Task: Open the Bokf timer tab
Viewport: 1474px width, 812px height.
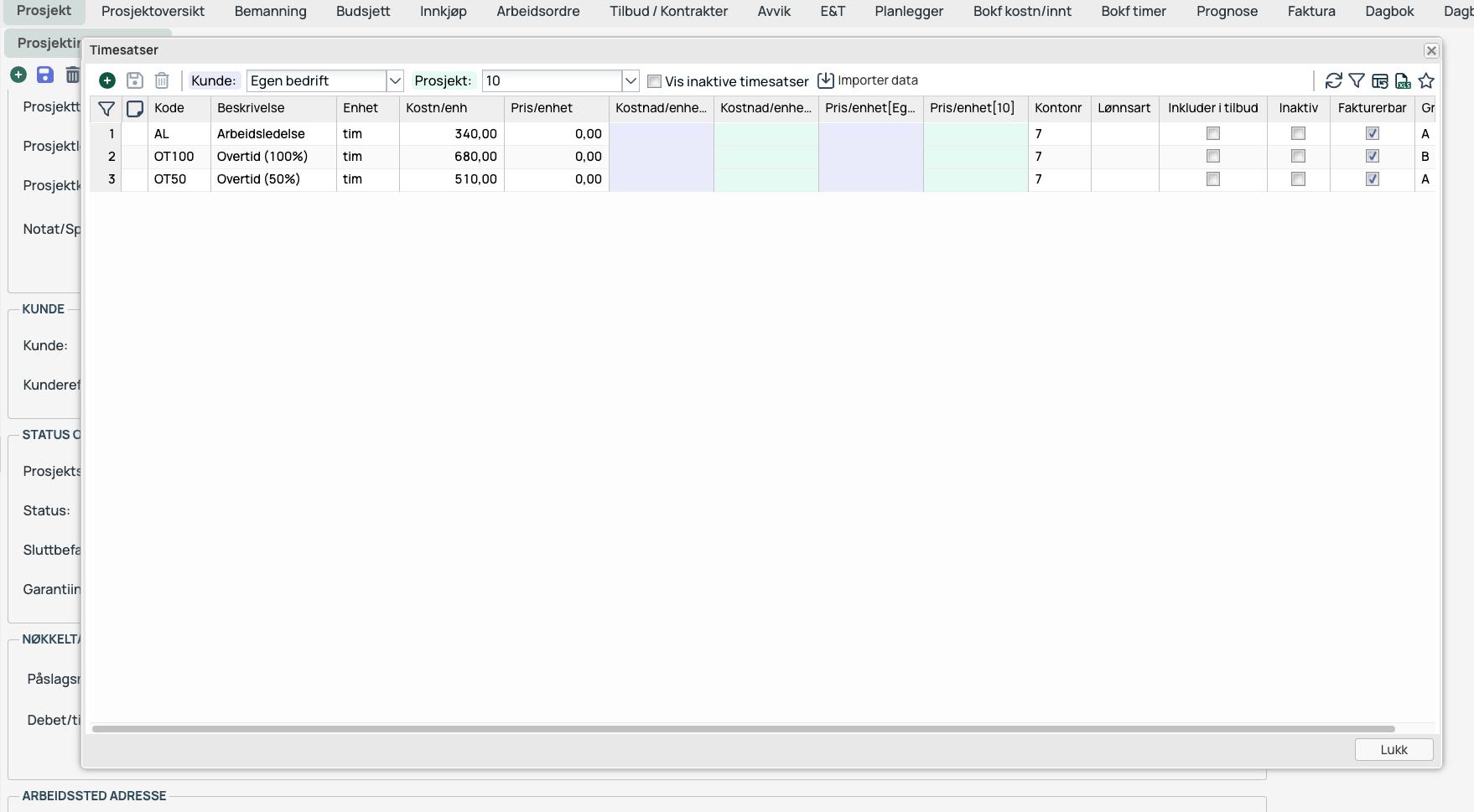Action: pyautogui.click(x=1134, y=11)
